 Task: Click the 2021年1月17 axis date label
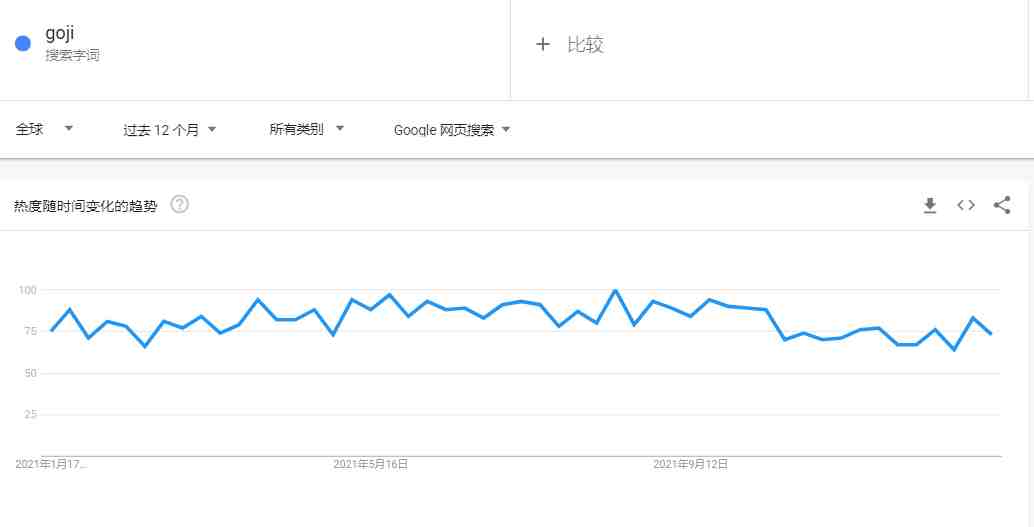point(51,464)
